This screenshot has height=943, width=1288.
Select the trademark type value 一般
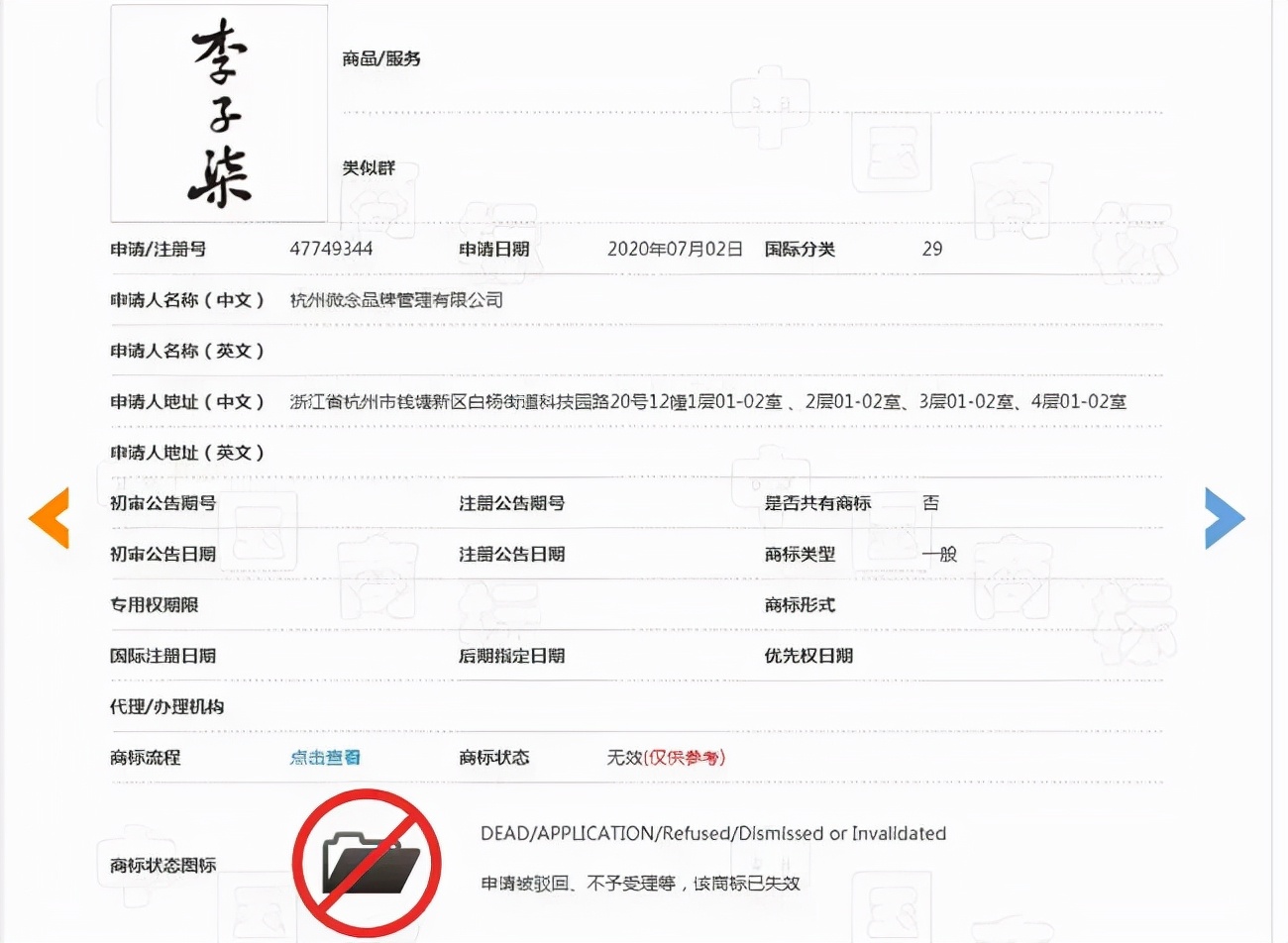939,554
